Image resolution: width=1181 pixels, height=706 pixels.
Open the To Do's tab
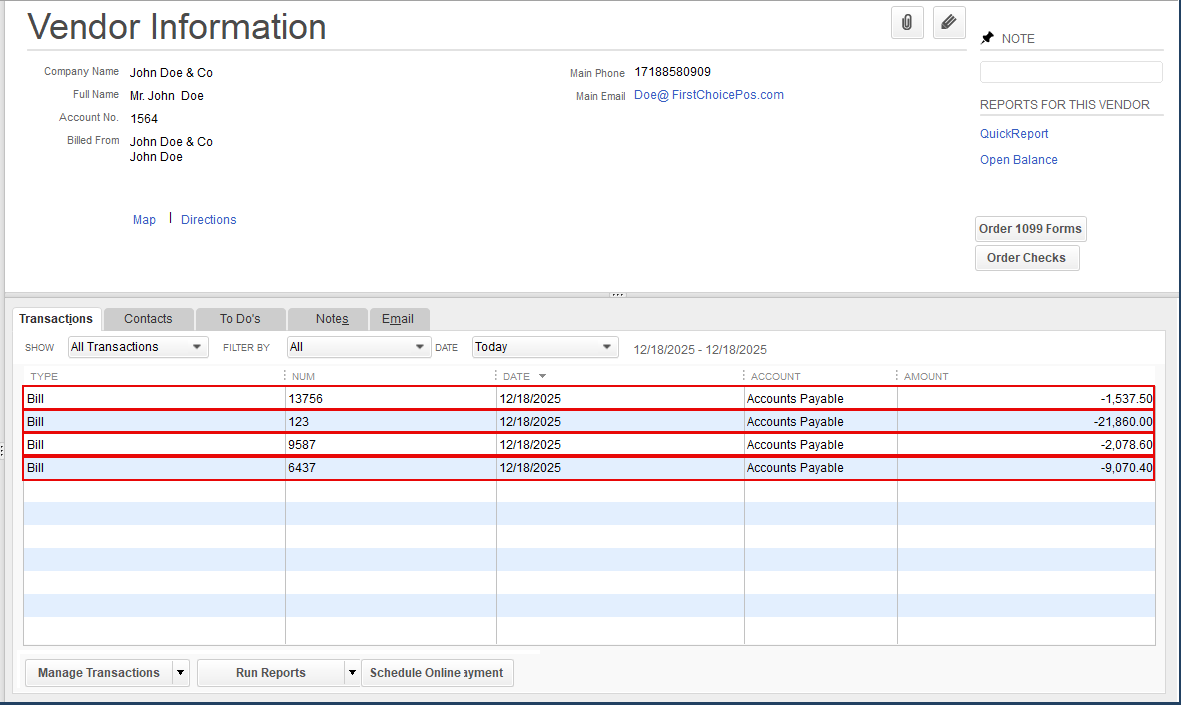click(x=240, y=319)
